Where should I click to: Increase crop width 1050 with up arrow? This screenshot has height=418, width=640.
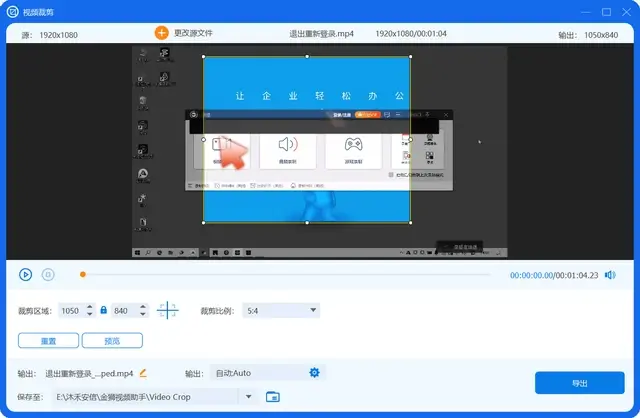pos(90,307)
